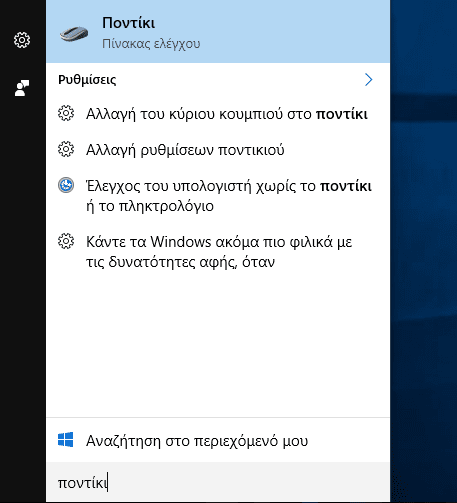Click the Windows logo beside Αναζήτηση στο περιεχόμενό μου
457x503 pixels.
tap(66, 440)
